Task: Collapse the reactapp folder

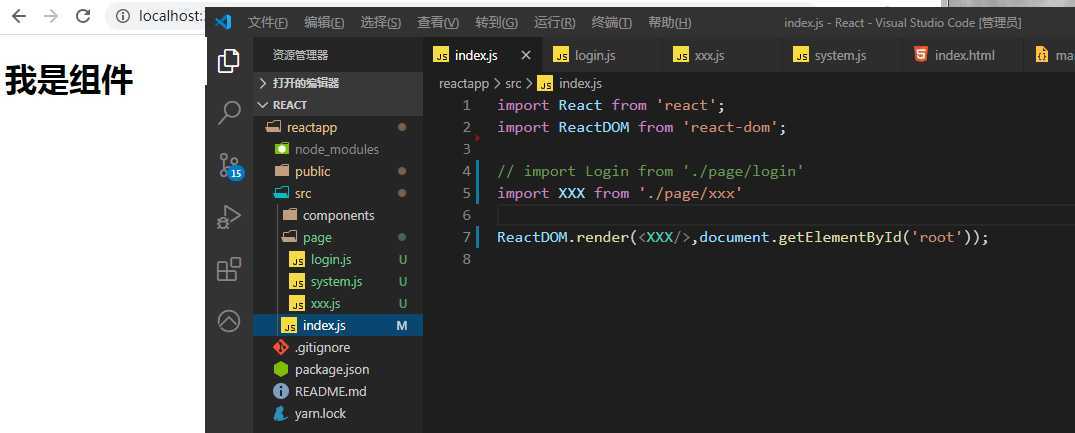Action: pyautogui.click(x=338, y=127)
